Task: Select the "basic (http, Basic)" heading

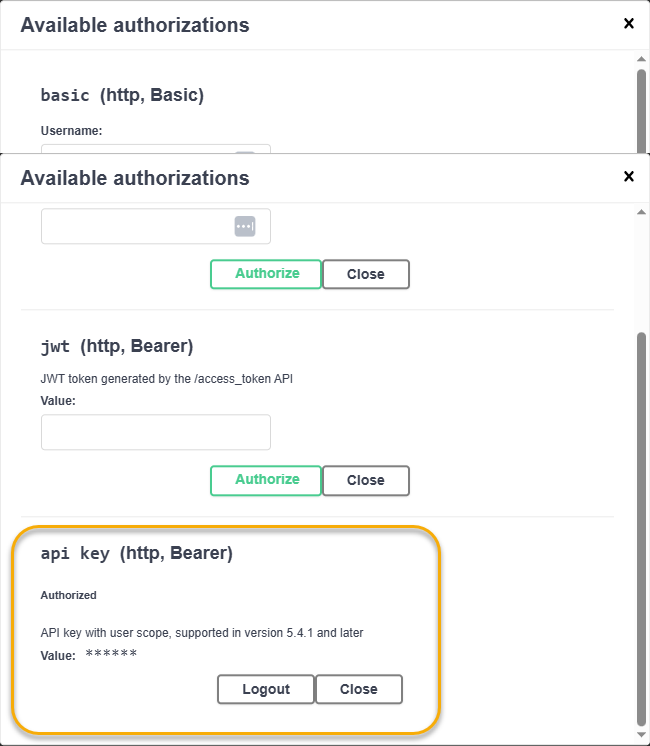Action: (x=122, y=96)
